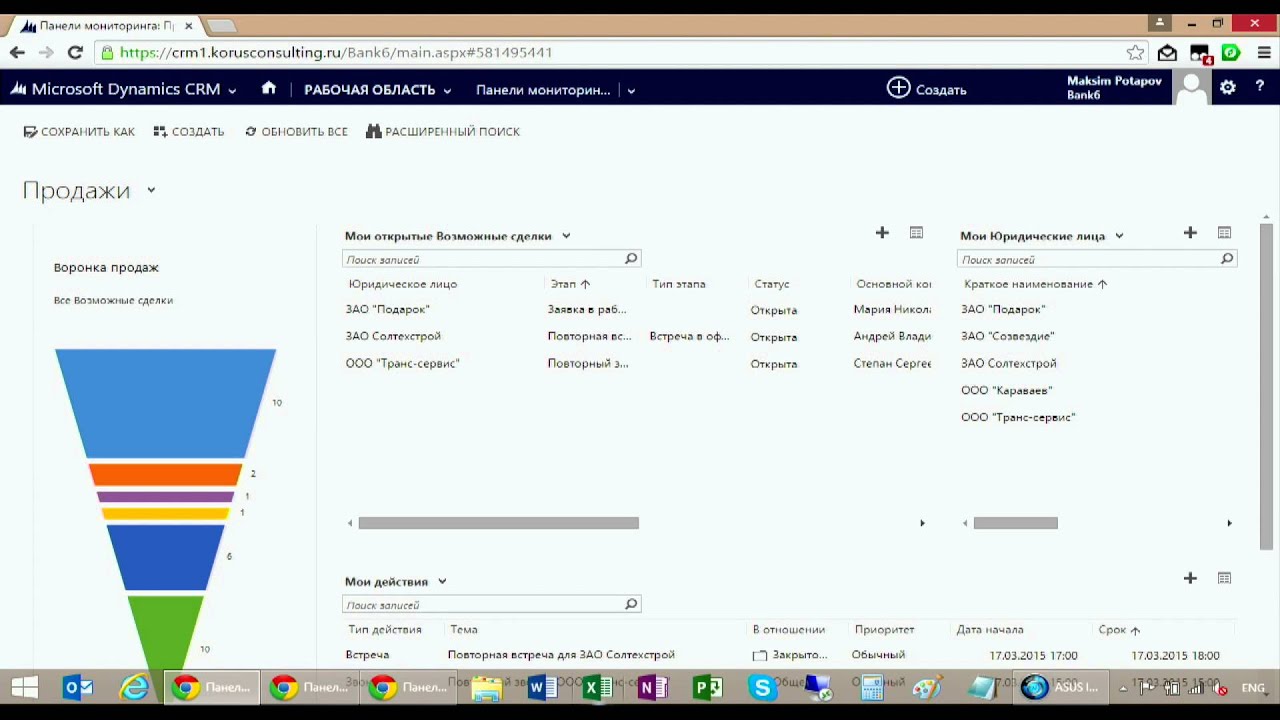Image resolution: width=1280 pixels, height=720 pixels.
Task: Open ЗАО "Подарок" in Возможные сделки
Action: pyautogui.click(x=387, y=309)
